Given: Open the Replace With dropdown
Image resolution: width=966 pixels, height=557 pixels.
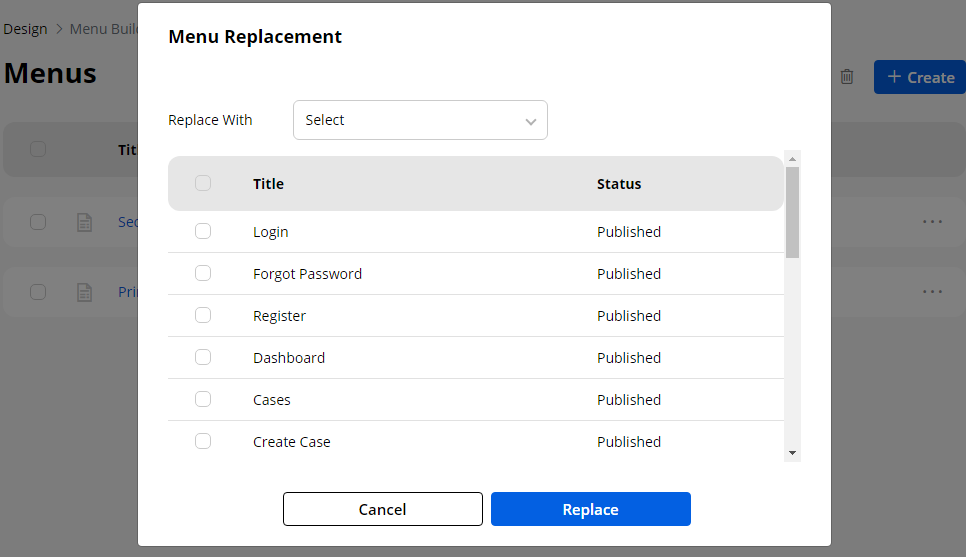Looking at the screenshot, I should tap(420, 120).
